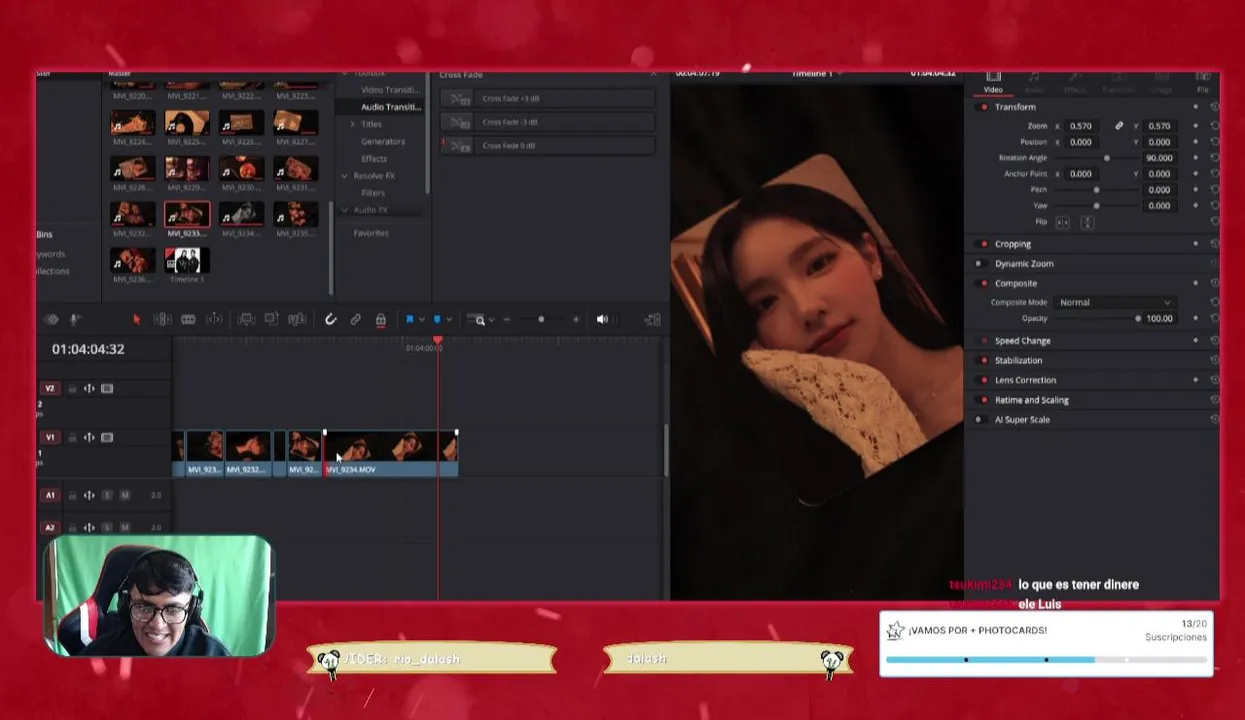Click Rotation Angle value 90.000
The height and width of the screenshot is (720, 1245).
(1159, 158)
